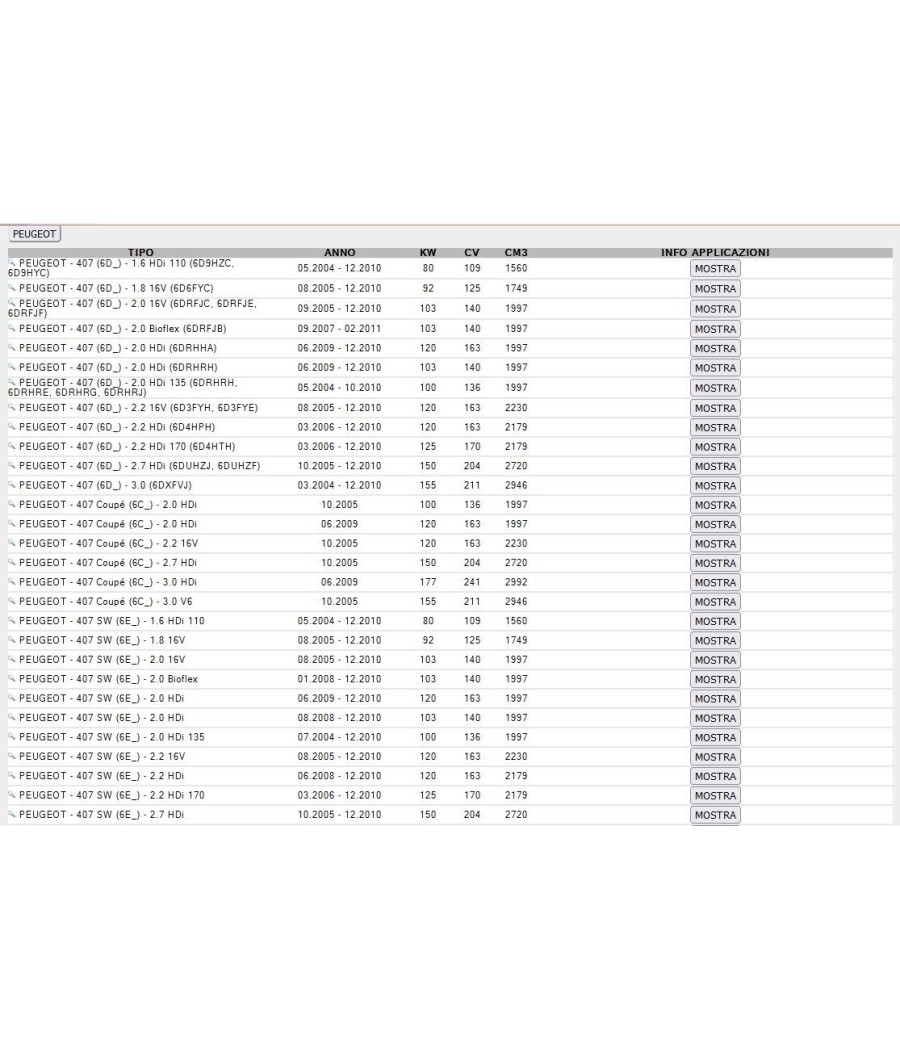Click the '241' CV value
Viewport: 900px width, 1050px height.
[472, 583]
